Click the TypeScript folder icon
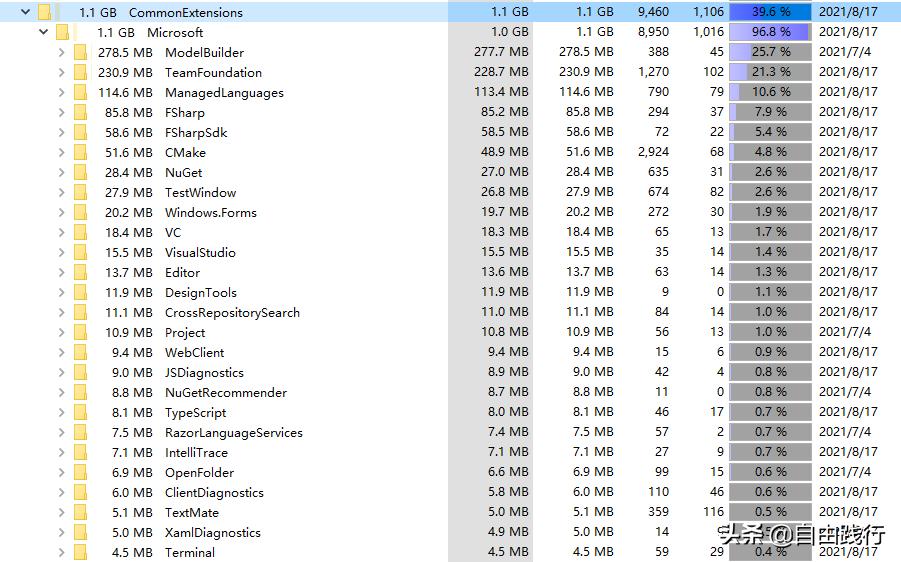 pos(80,413)
